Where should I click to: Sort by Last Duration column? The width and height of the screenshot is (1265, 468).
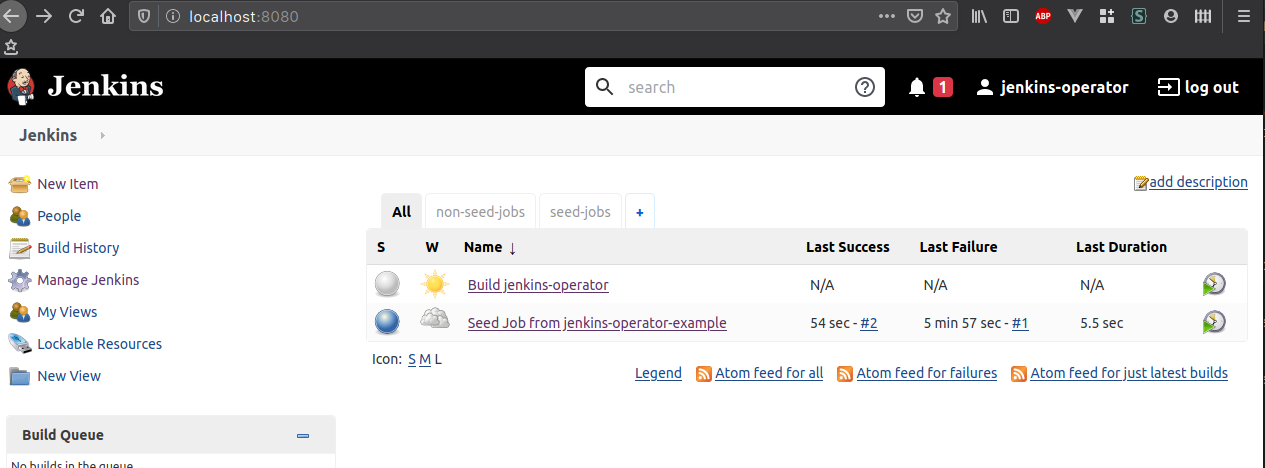point(1121,247)
